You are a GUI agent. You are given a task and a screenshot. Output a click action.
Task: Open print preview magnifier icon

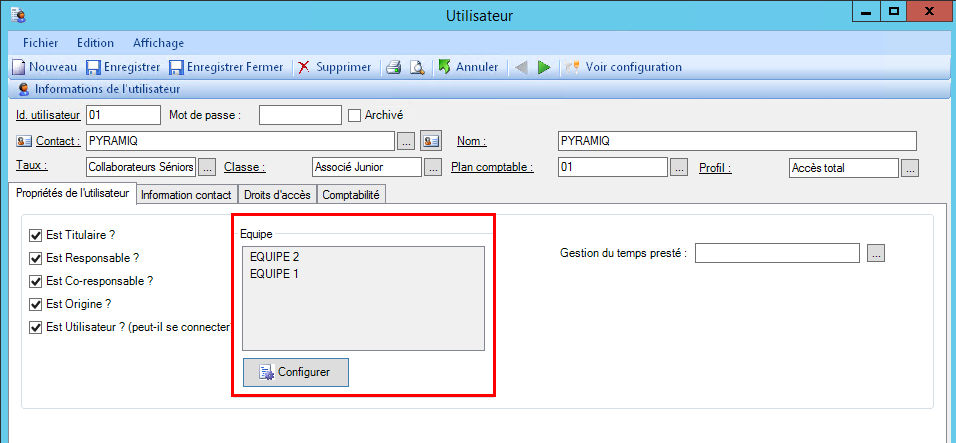(416, 67)
